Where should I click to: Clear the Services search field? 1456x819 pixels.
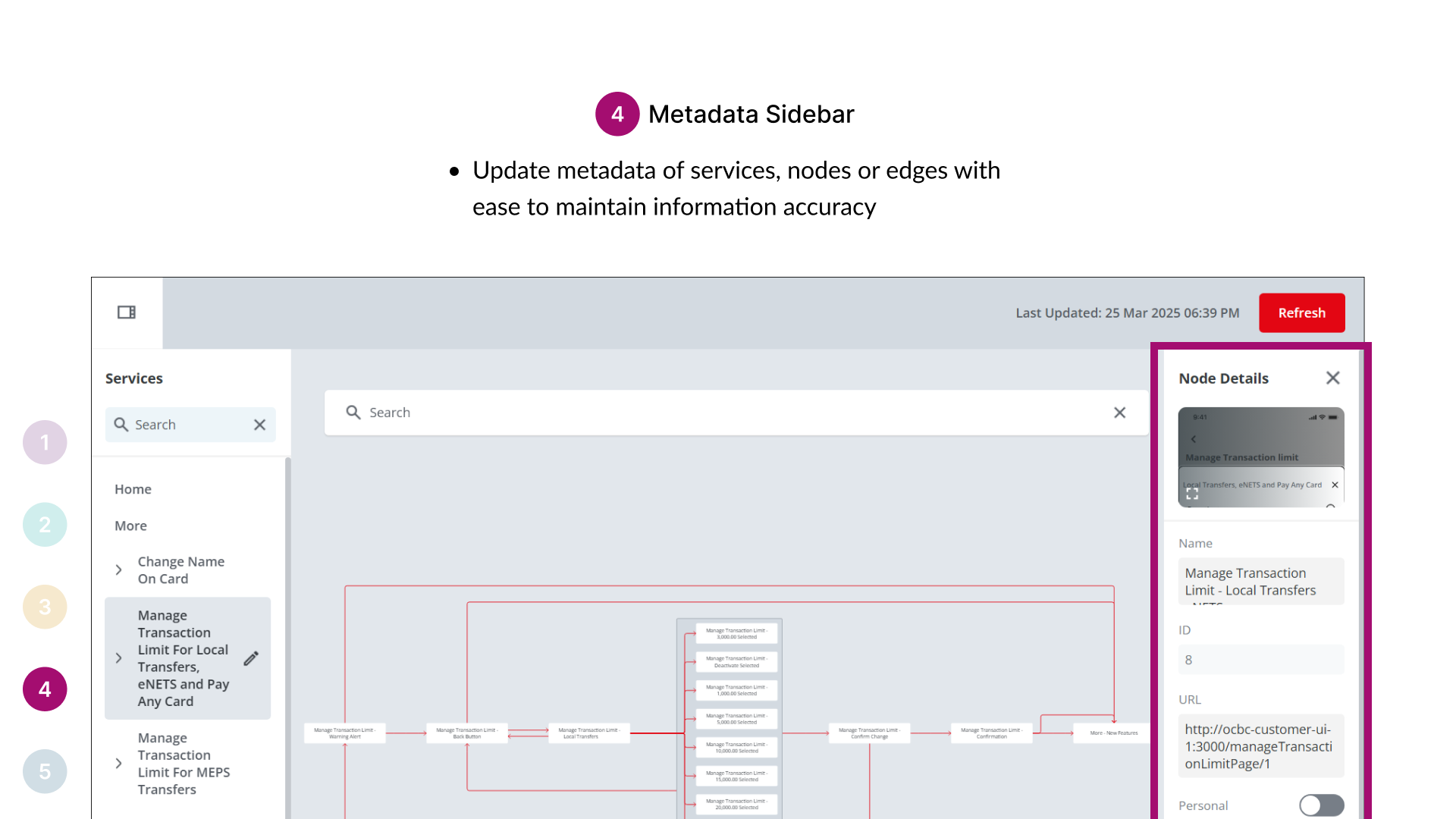pos(259,425)
